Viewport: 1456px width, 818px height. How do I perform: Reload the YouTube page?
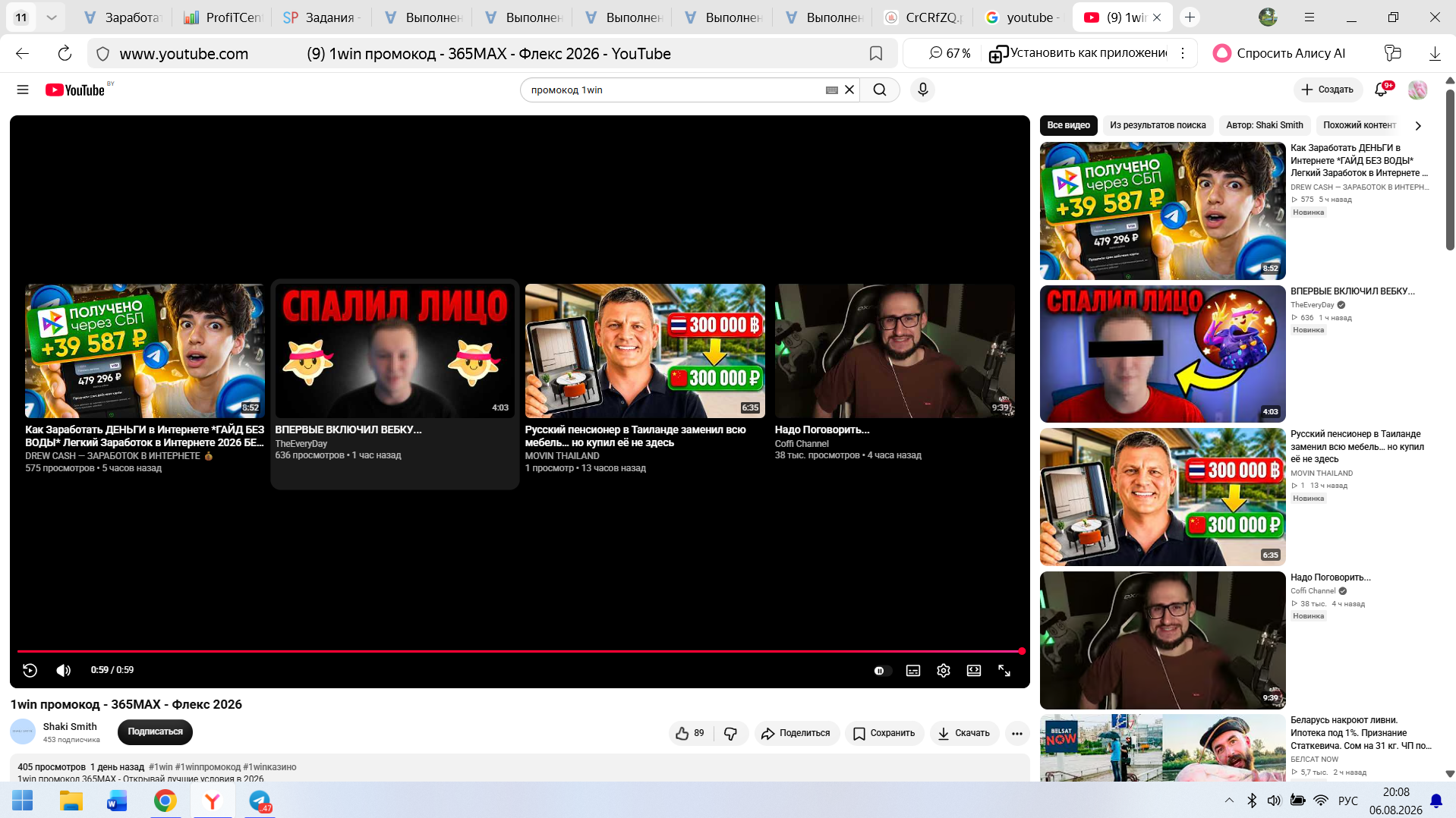click(x=65, y=53)
